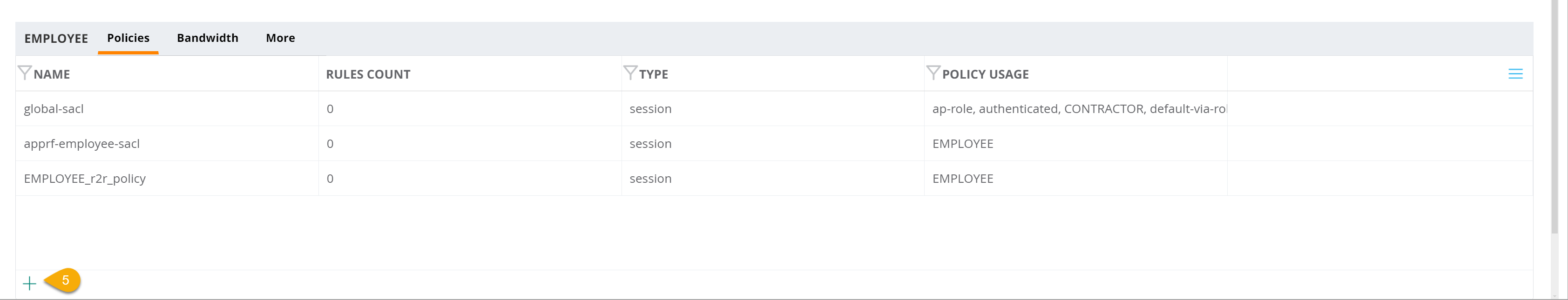Open the More tab
Viewport: 1568px width, 300px height.
click(280, 38)
